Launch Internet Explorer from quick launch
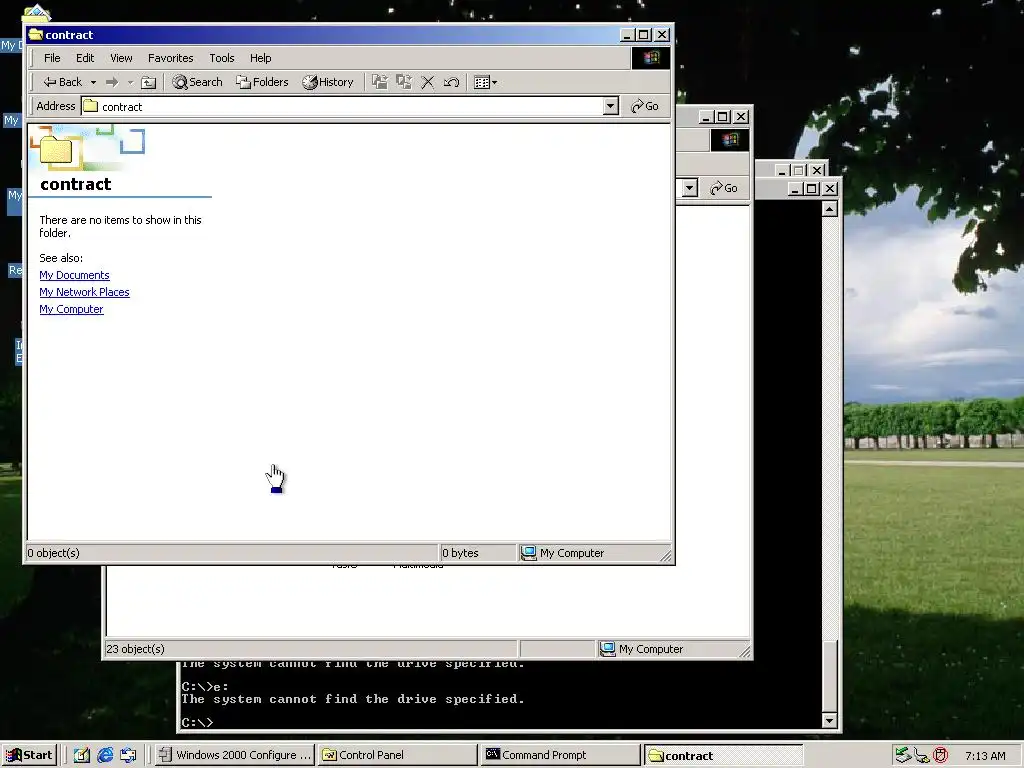 pyautogui.click(x=105, y=755)
